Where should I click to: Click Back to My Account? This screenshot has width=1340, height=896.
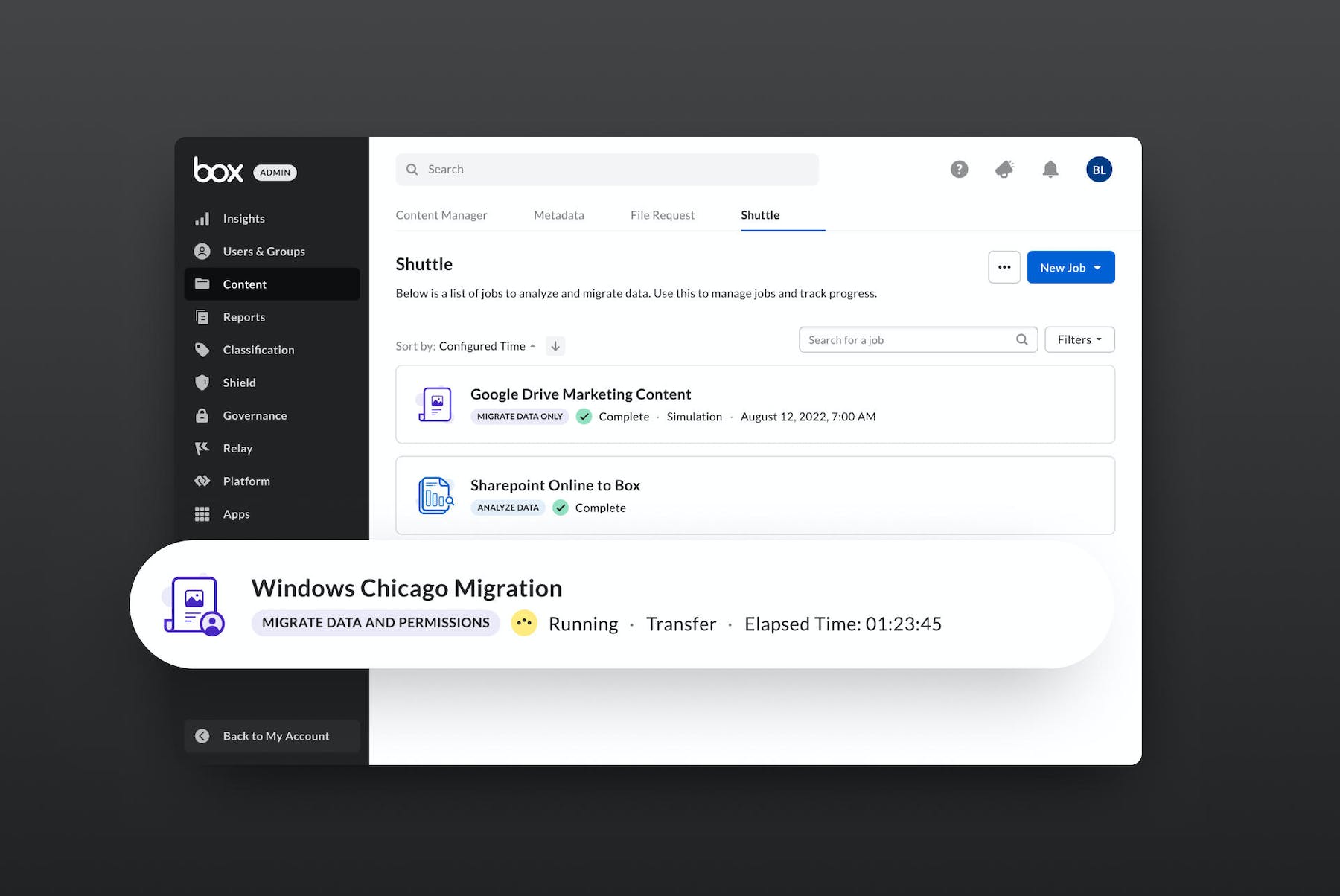point(272,736)
